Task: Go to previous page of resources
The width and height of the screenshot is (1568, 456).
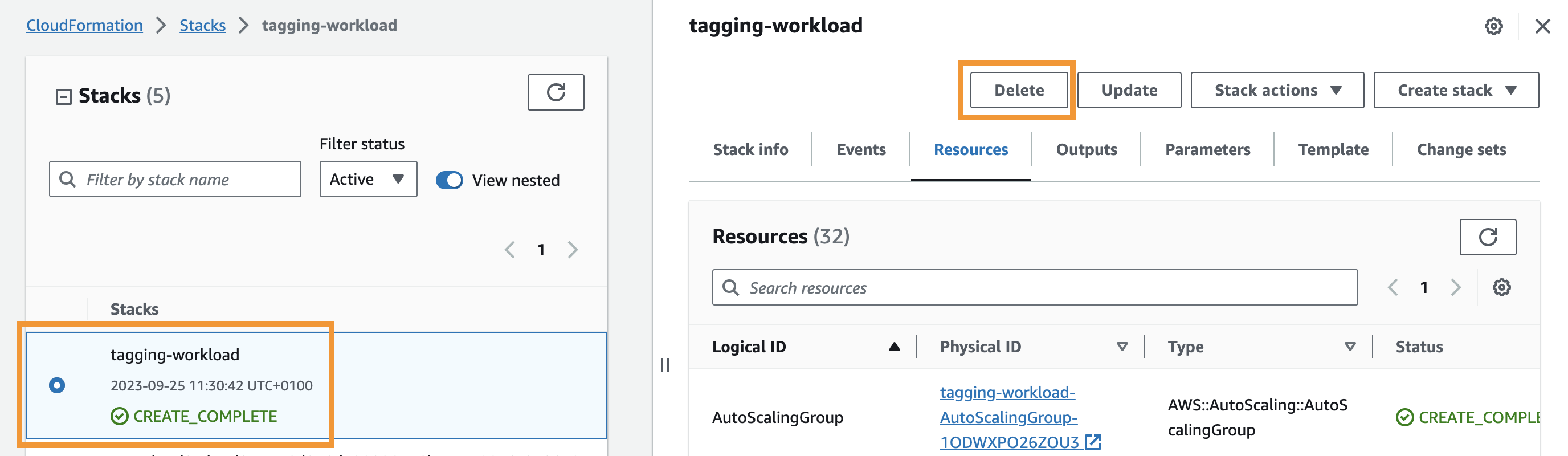Action: pyautogui.click(x=1392, y=287)
